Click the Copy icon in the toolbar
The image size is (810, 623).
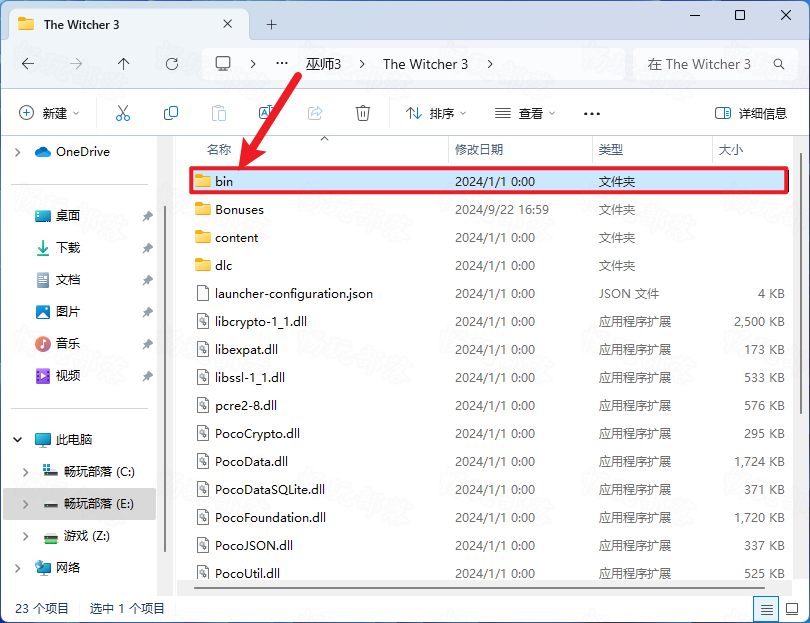click(170, 113)
